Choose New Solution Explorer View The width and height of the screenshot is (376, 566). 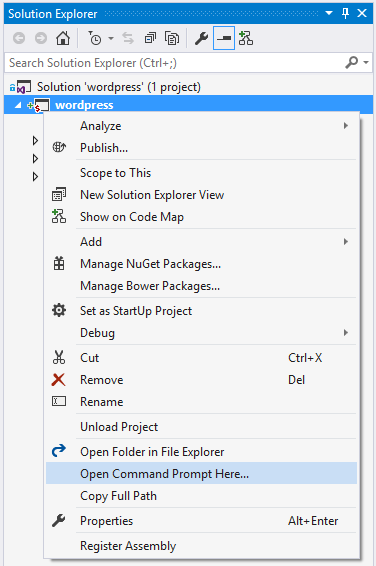point(201,195)
